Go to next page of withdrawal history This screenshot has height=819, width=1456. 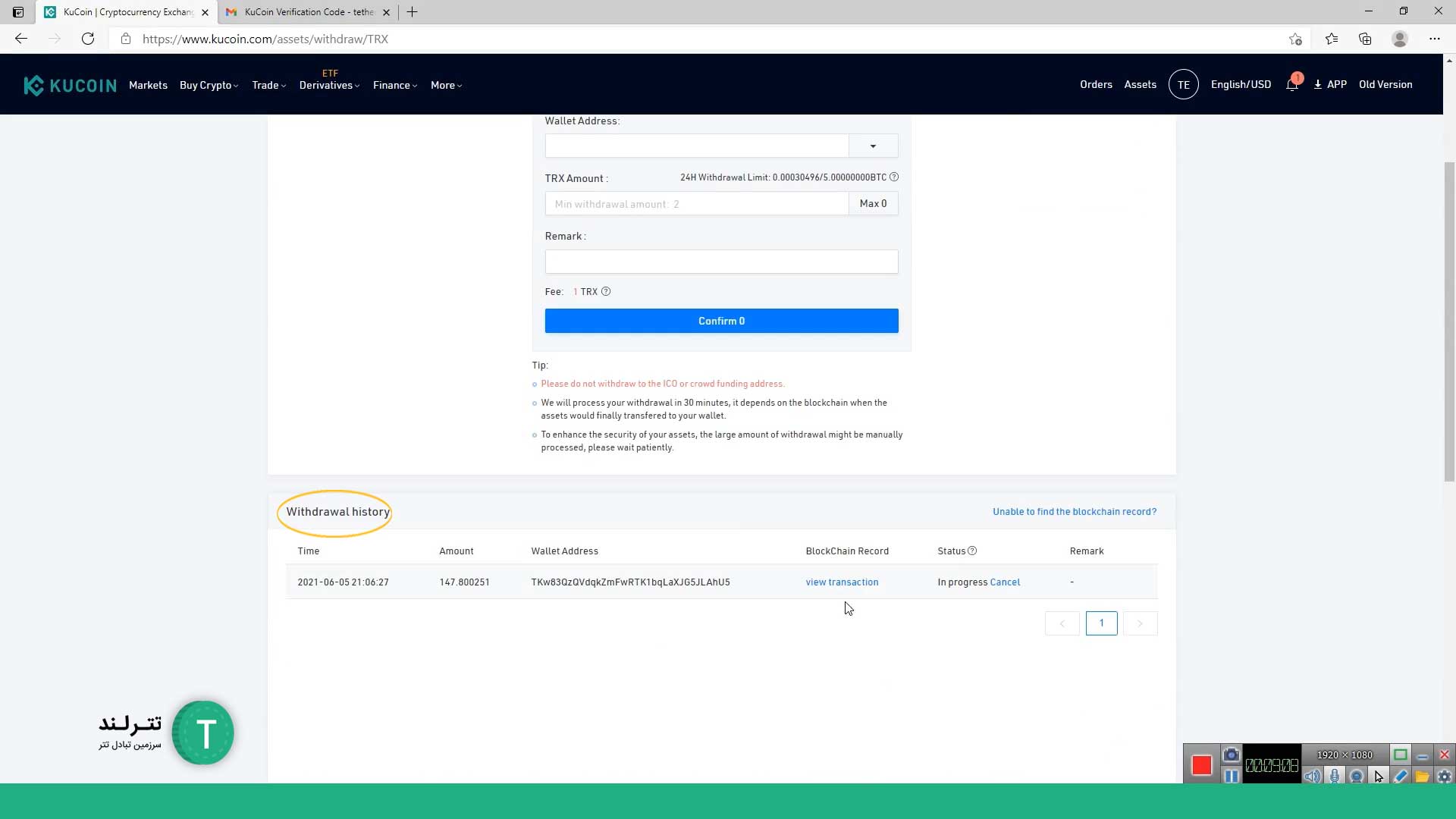(1140, 623)
